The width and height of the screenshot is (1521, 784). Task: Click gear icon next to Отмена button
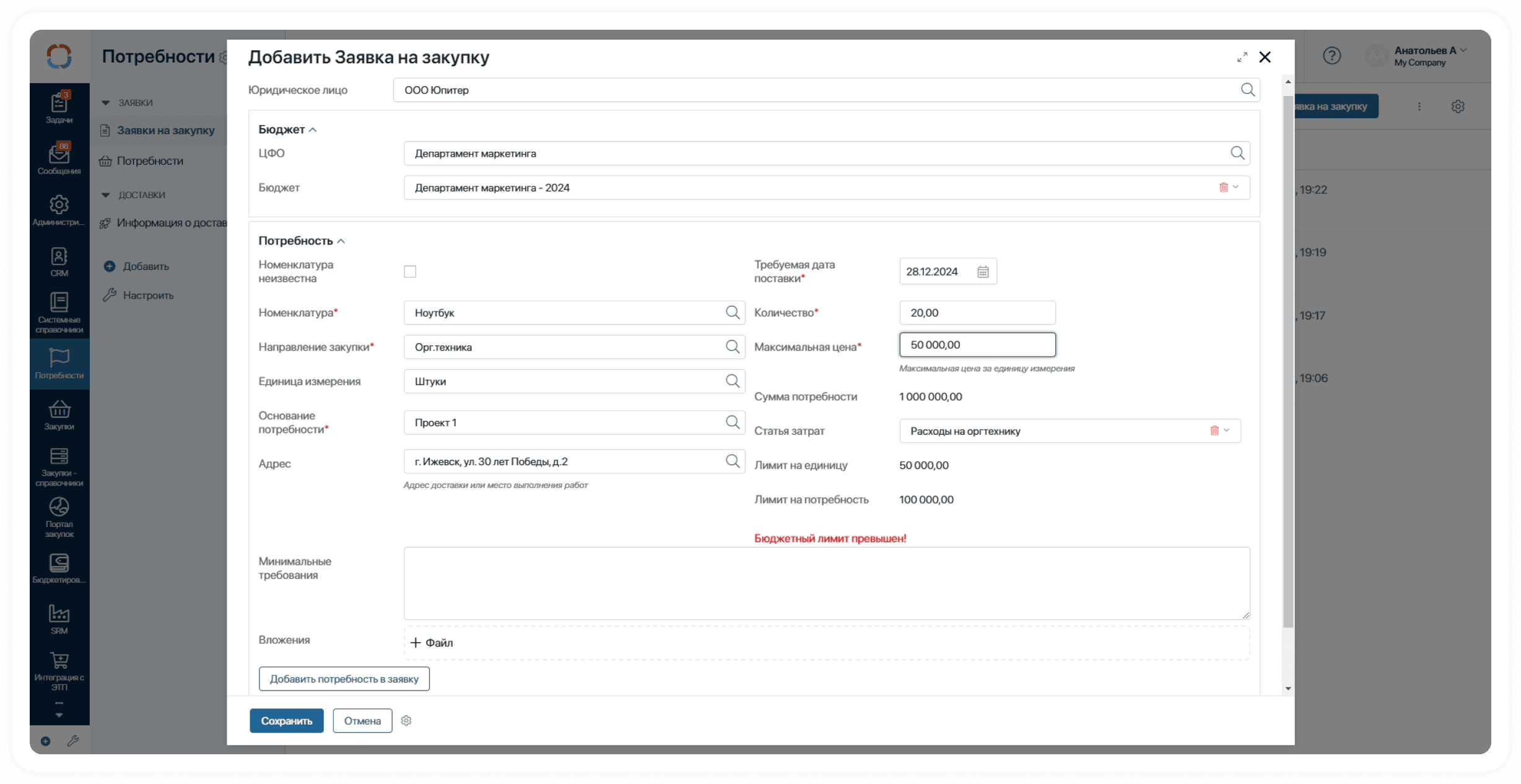pos(406,721)
